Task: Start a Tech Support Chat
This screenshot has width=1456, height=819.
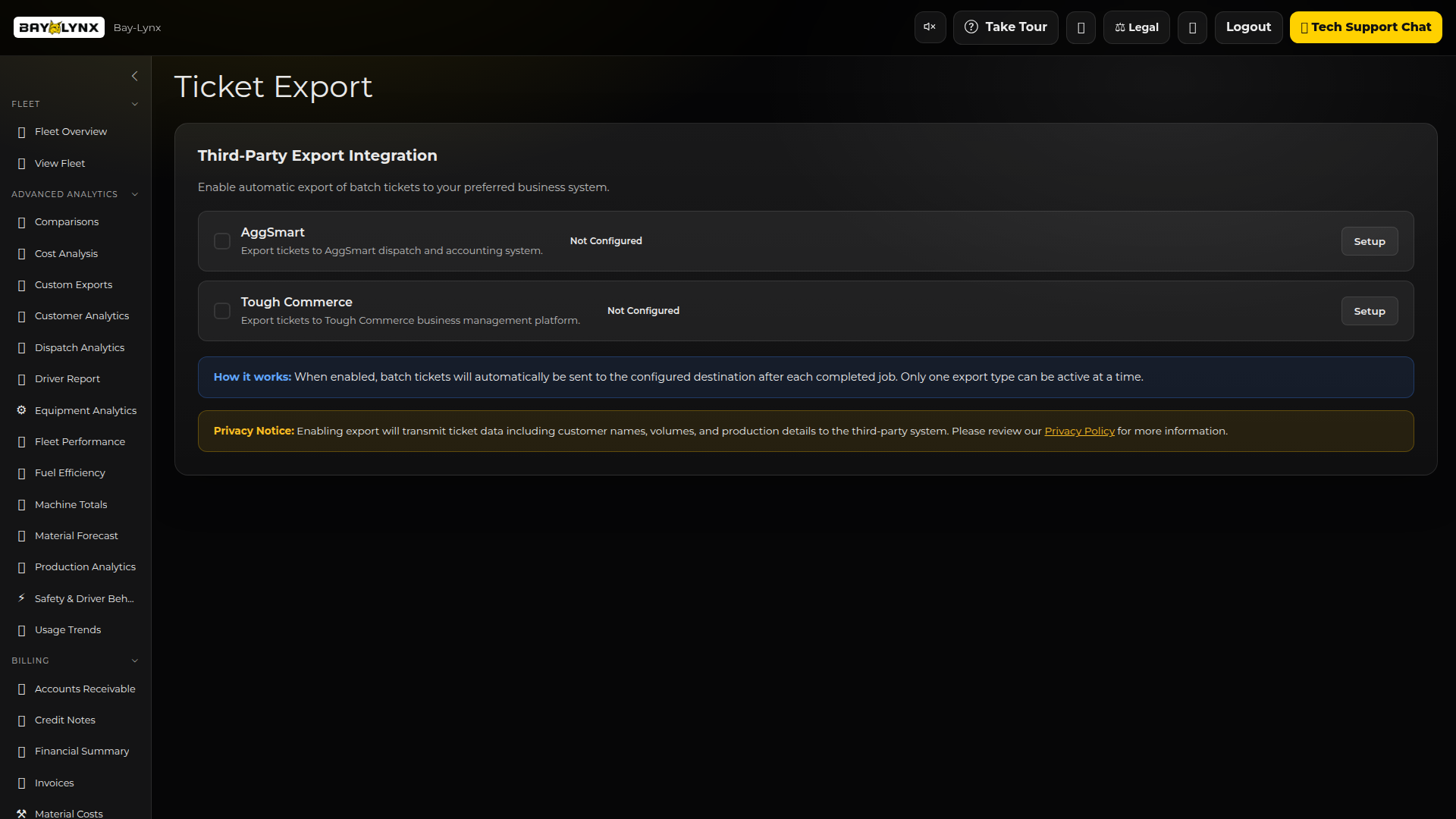Action: (x=1367, y=27)
